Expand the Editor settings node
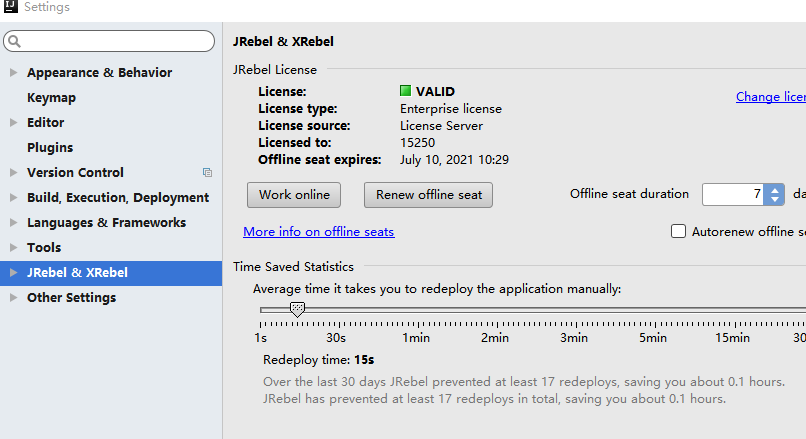 click(x=13, y=123)
